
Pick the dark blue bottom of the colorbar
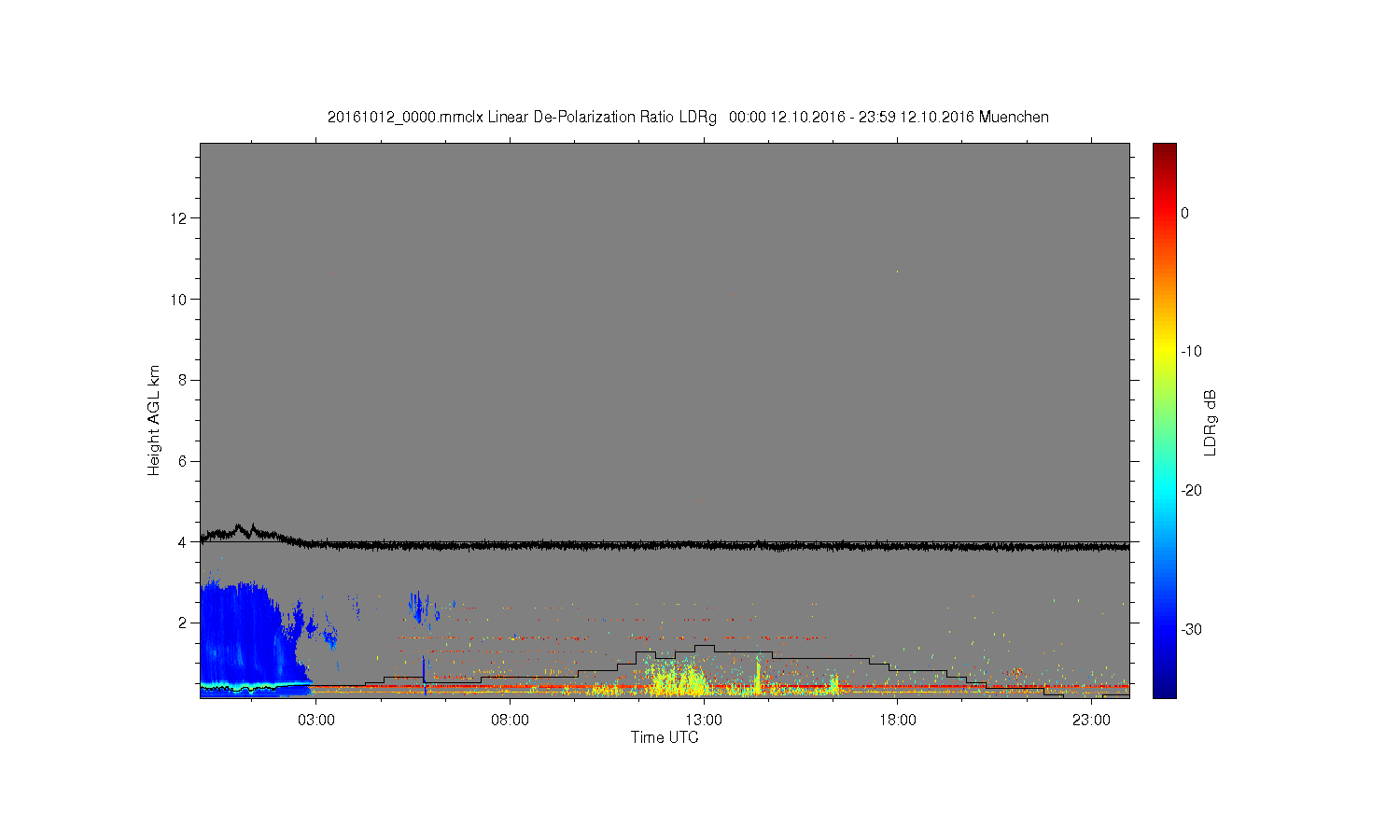(1164, 691)
